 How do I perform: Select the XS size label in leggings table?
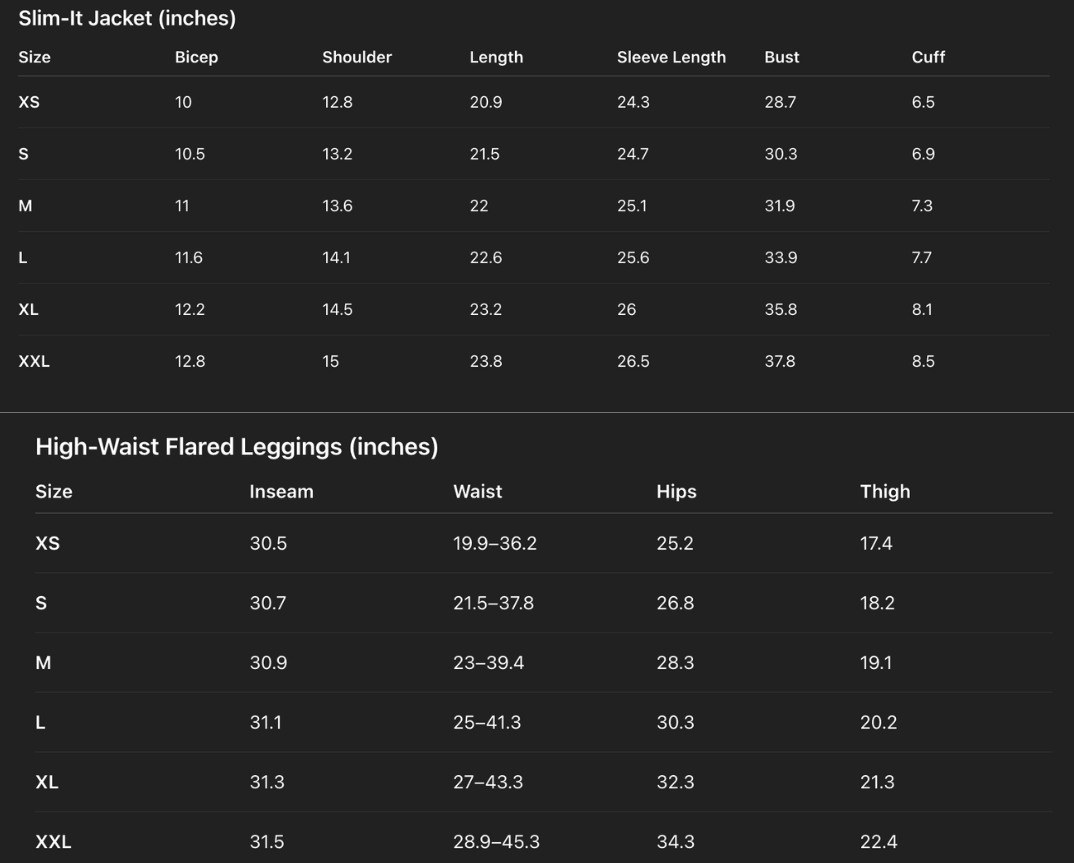[47, 543]
